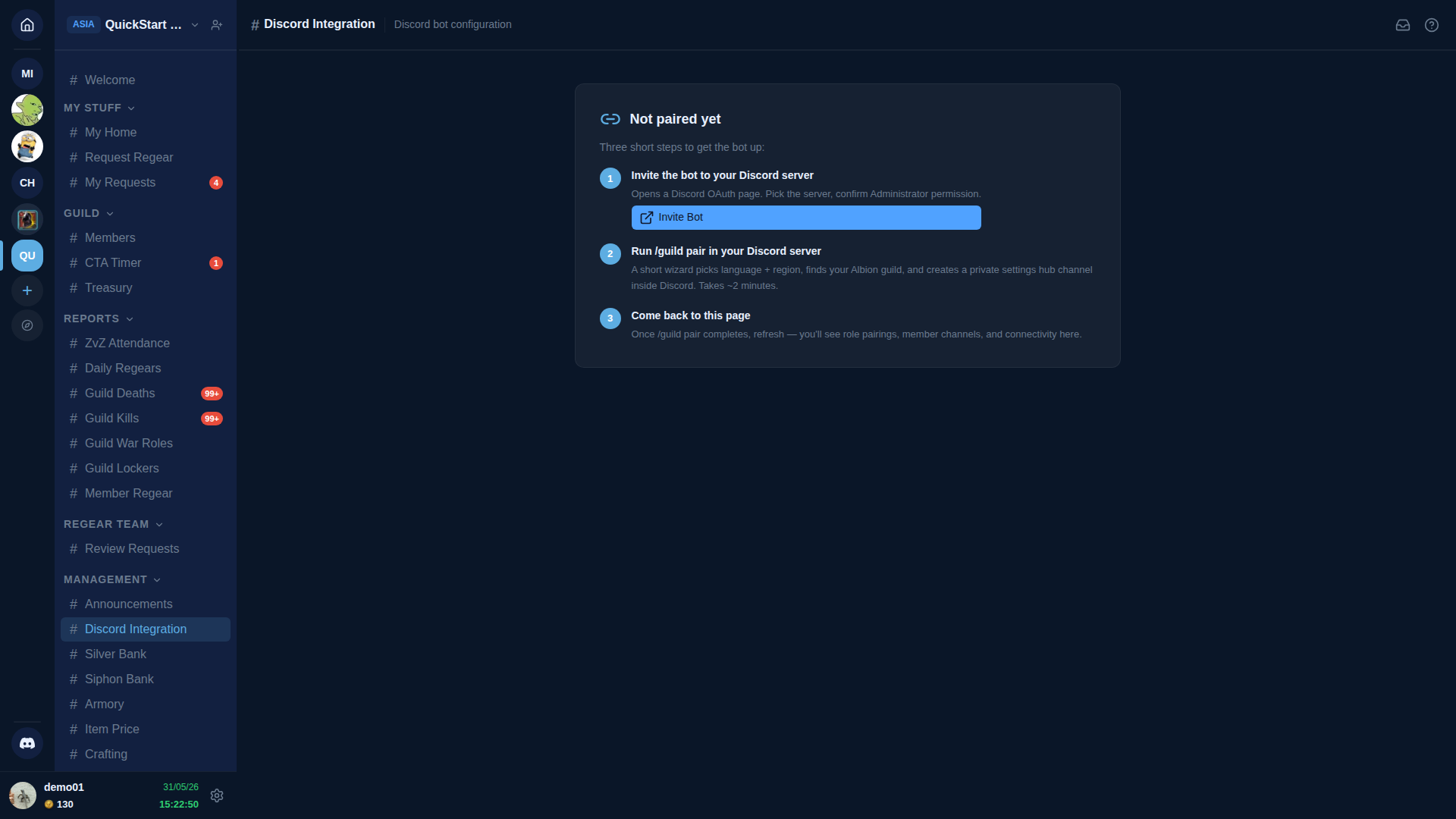Open the Item Price channel
The height and width of the screenshot is (819, 1456).
tap(146, 729)
